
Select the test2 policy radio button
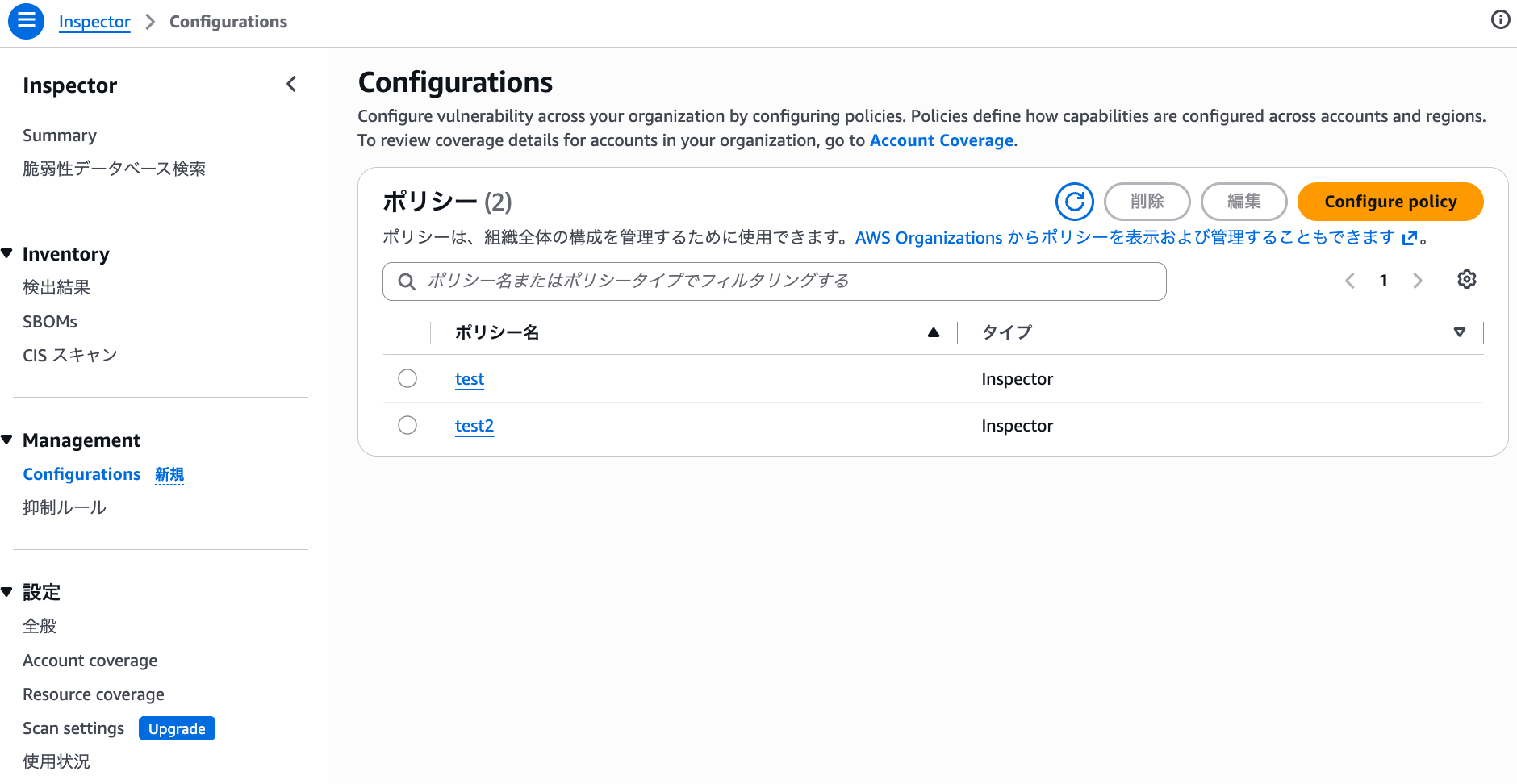click(x=407, y=425)
